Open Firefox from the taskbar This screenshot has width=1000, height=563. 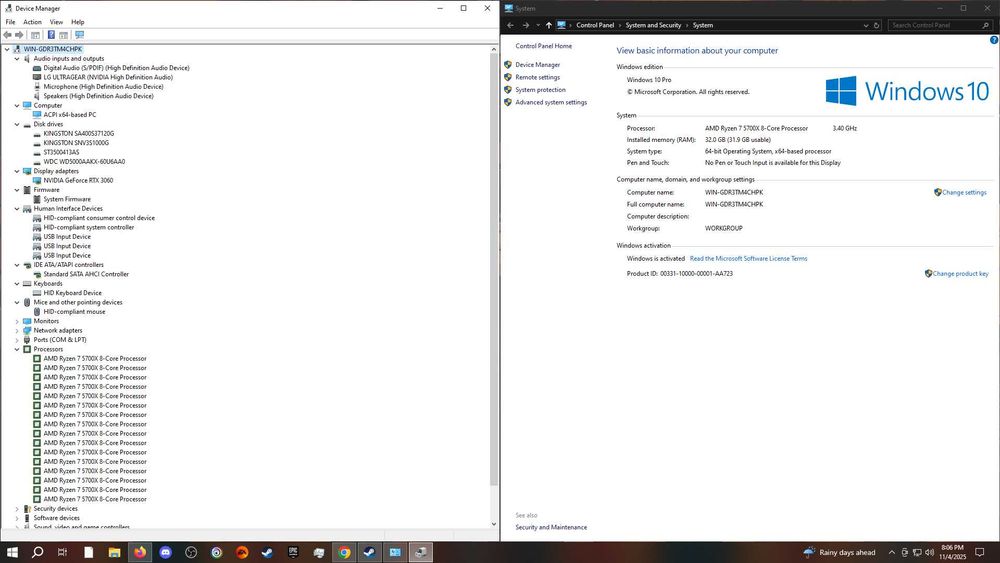(140, 552)
